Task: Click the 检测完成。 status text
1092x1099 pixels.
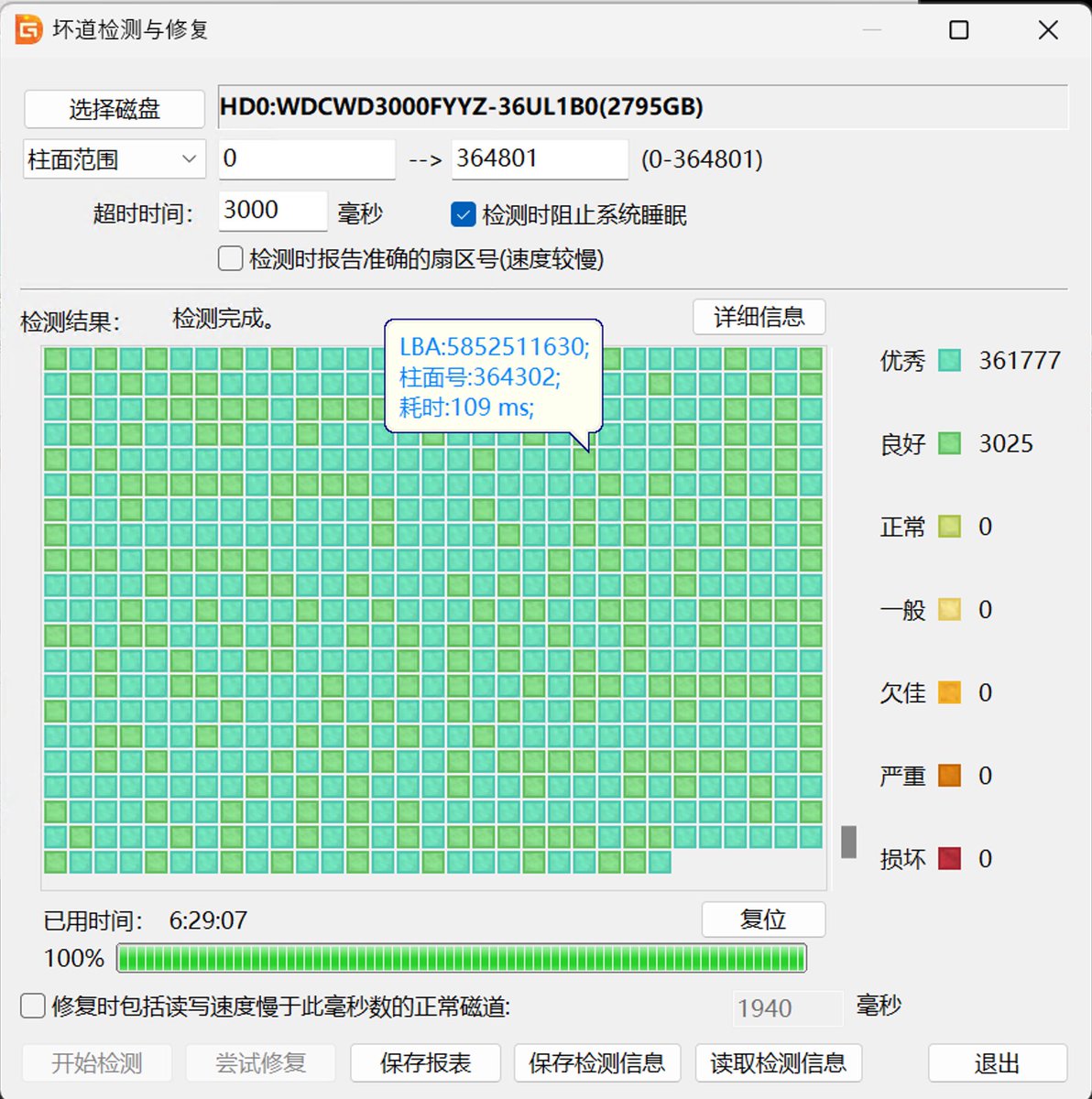Action: 224,319
